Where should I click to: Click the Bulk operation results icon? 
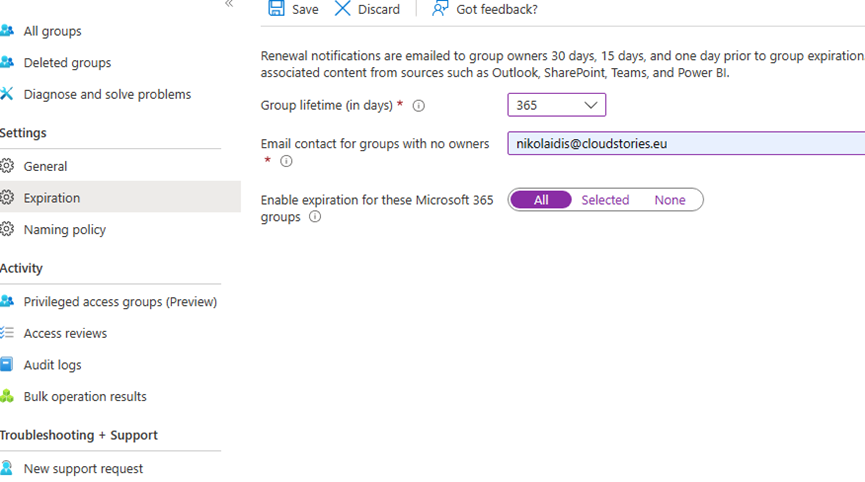tap(7, 397)
